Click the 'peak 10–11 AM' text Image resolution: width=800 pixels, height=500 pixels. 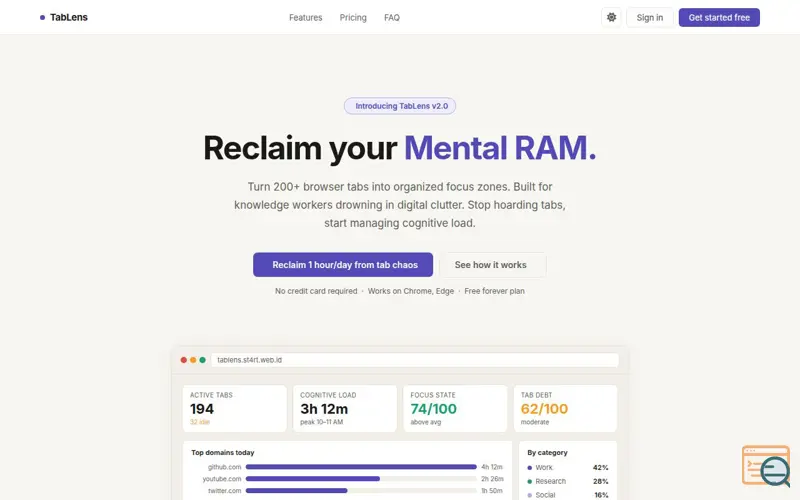321,422
